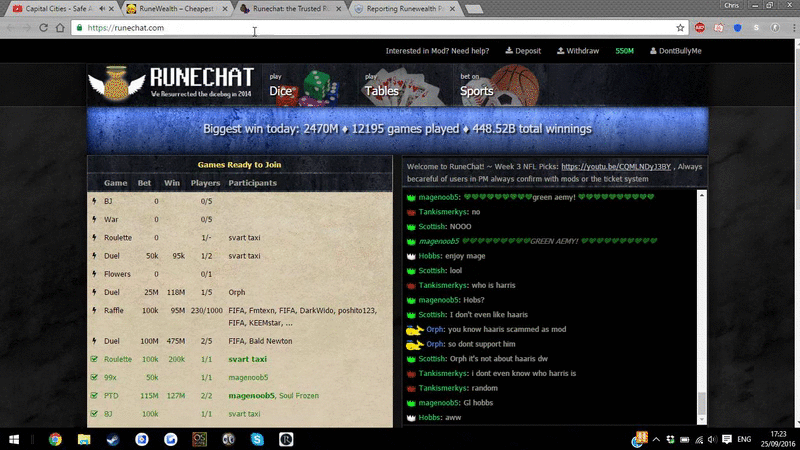Click 'Hobbs' in the 'enjoy mage' message
800x450 pixels.
coord(430,256)
